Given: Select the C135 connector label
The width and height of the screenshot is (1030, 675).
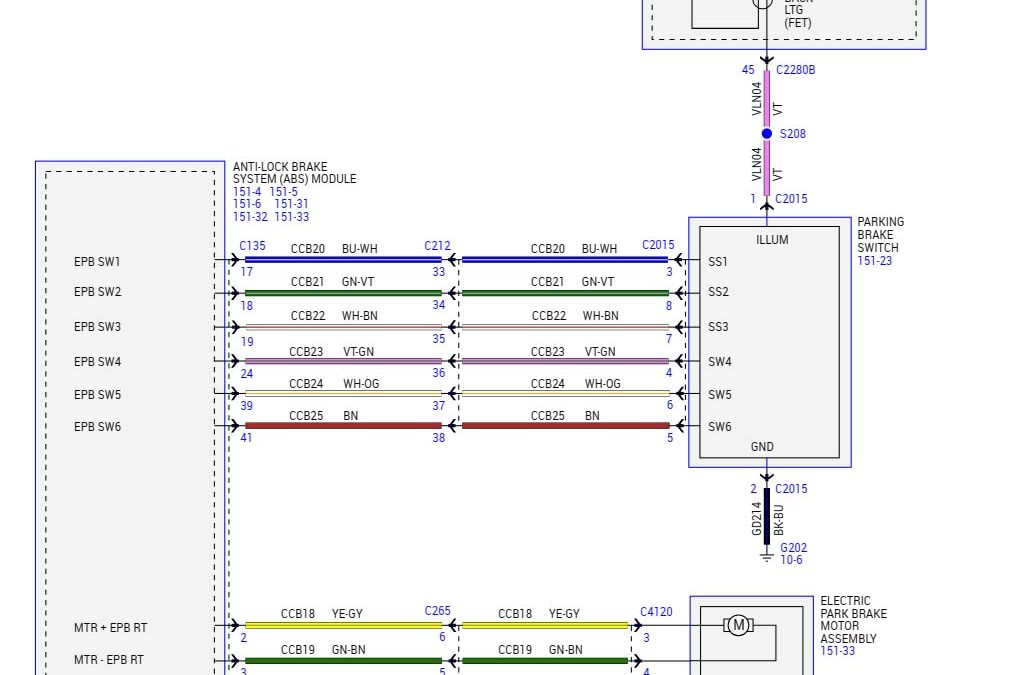Looking at the screenshot, I should [x=253, y=246].
